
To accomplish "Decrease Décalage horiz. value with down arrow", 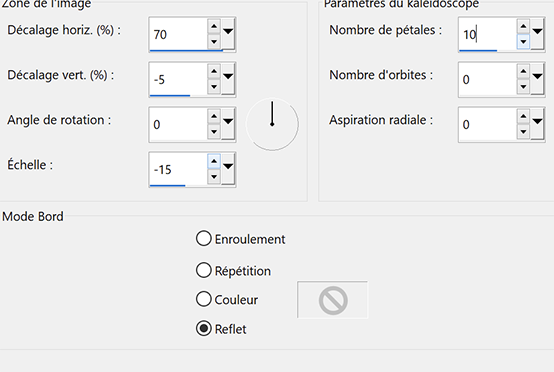I will [x=214, y=42].
